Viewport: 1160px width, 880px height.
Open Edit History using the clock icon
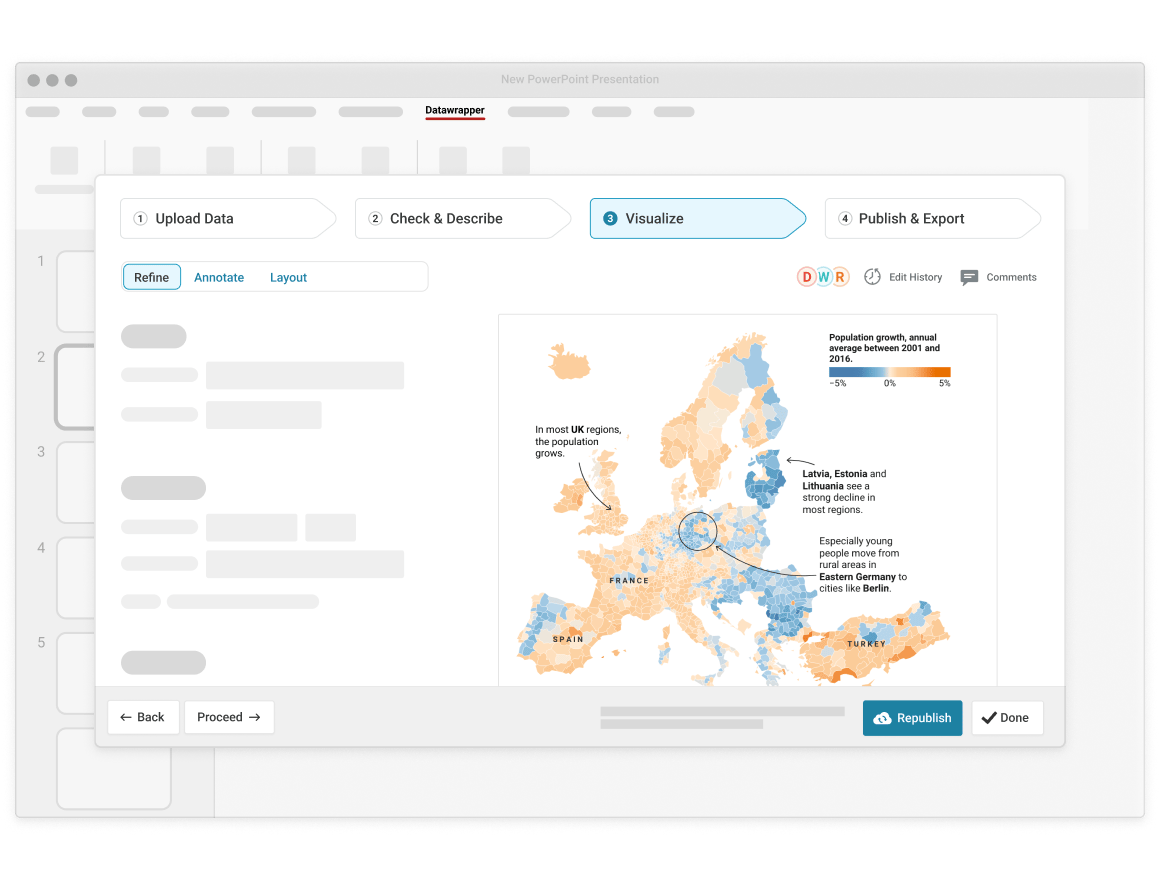[x=872, y=277]
